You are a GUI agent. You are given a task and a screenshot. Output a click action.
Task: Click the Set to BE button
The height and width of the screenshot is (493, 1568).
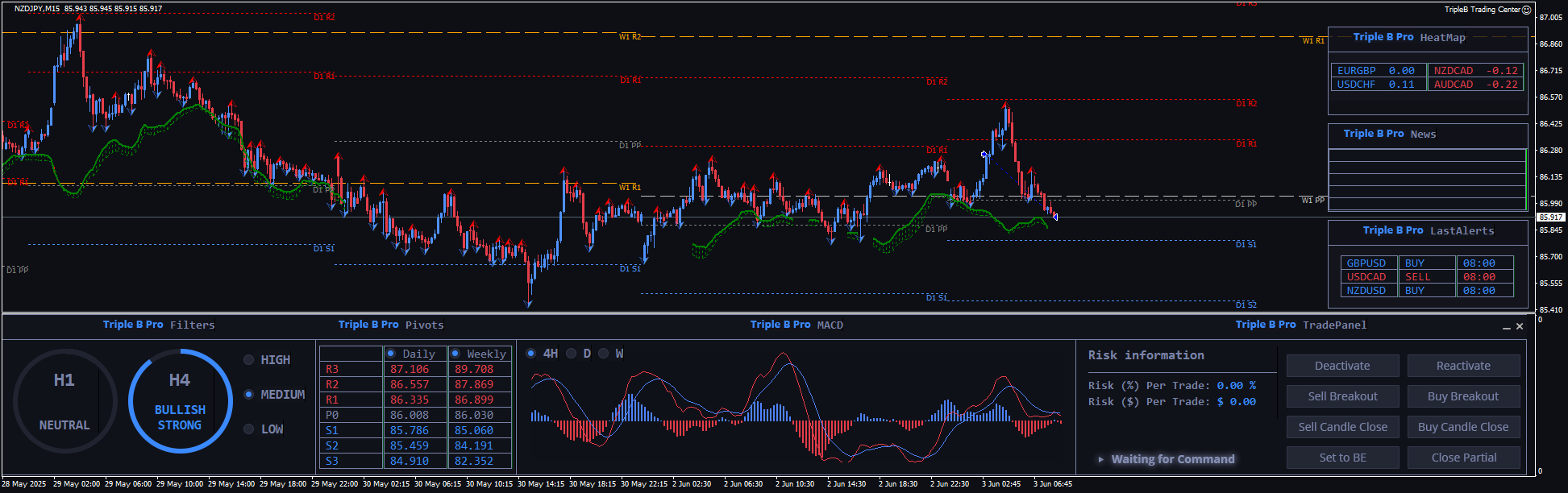[x=1342, y=458]
